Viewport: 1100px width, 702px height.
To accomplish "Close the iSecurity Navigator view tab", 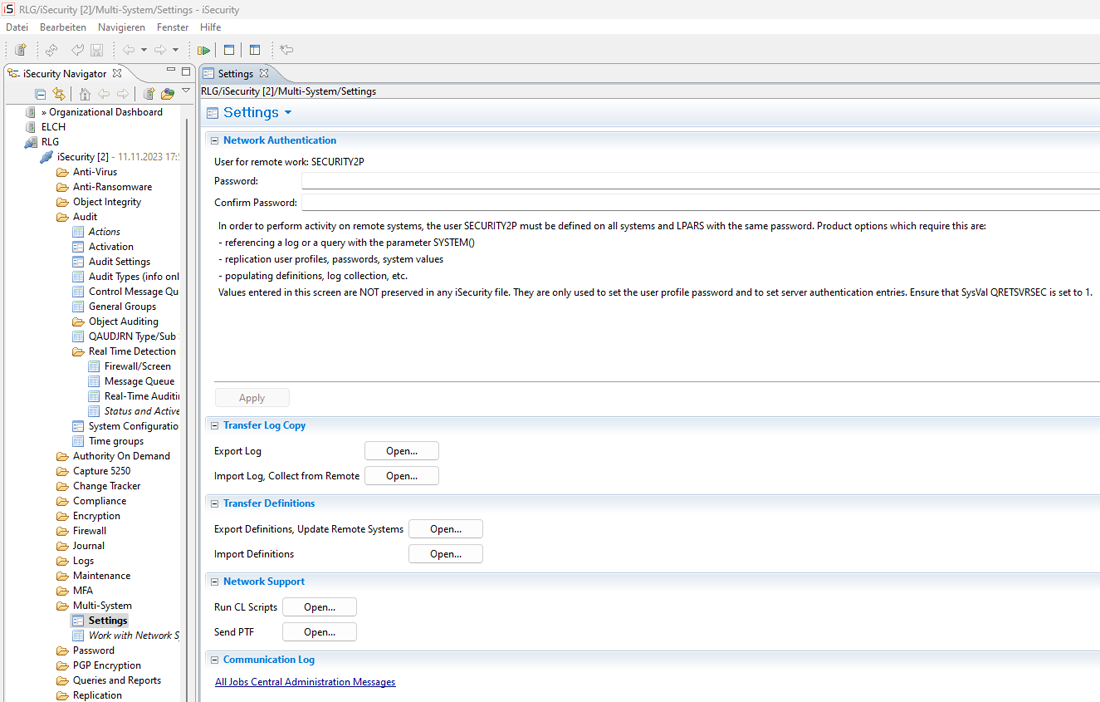I will [x=117, y=73].
